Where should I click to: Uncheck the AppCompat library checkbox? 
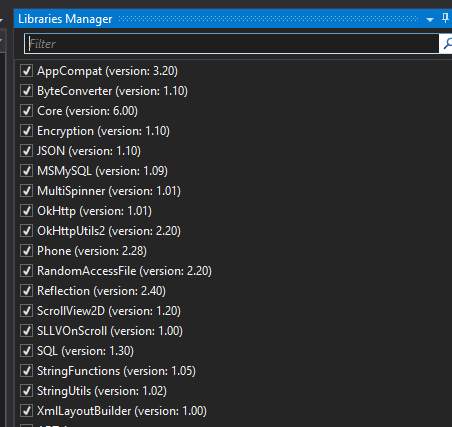coord(26,71)
